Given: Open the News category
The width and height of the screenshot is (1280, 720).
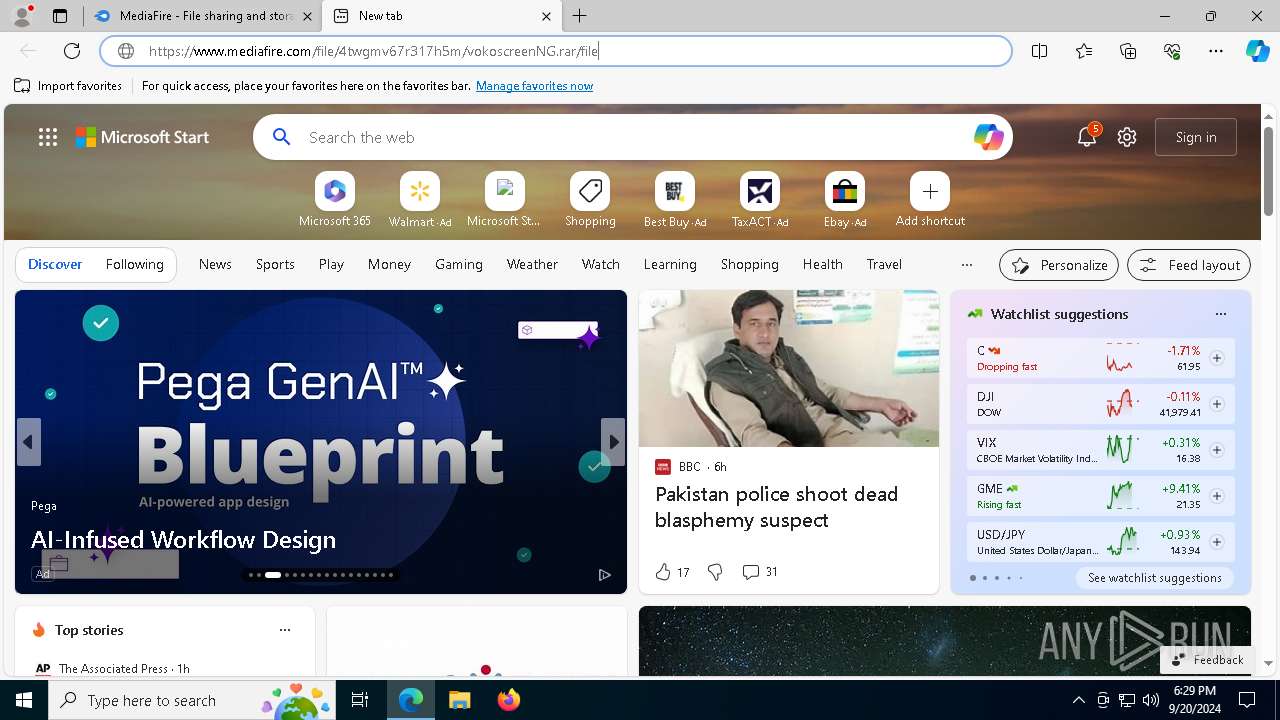Looking at the screenshot, I should click(x=215, y=265).
